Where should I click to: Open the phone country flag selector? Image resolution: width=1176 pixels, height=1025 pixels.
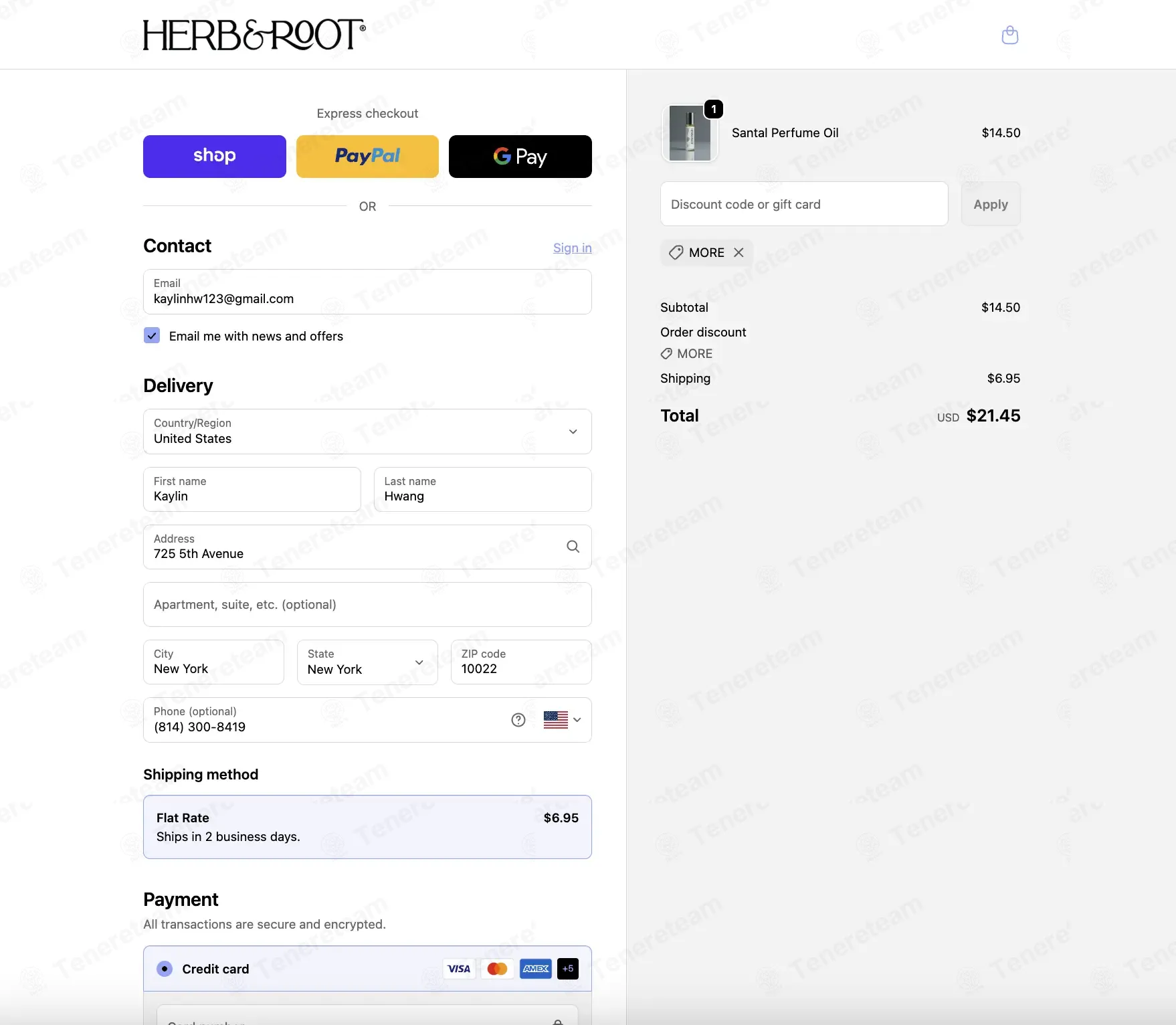[x=563, y=720]
